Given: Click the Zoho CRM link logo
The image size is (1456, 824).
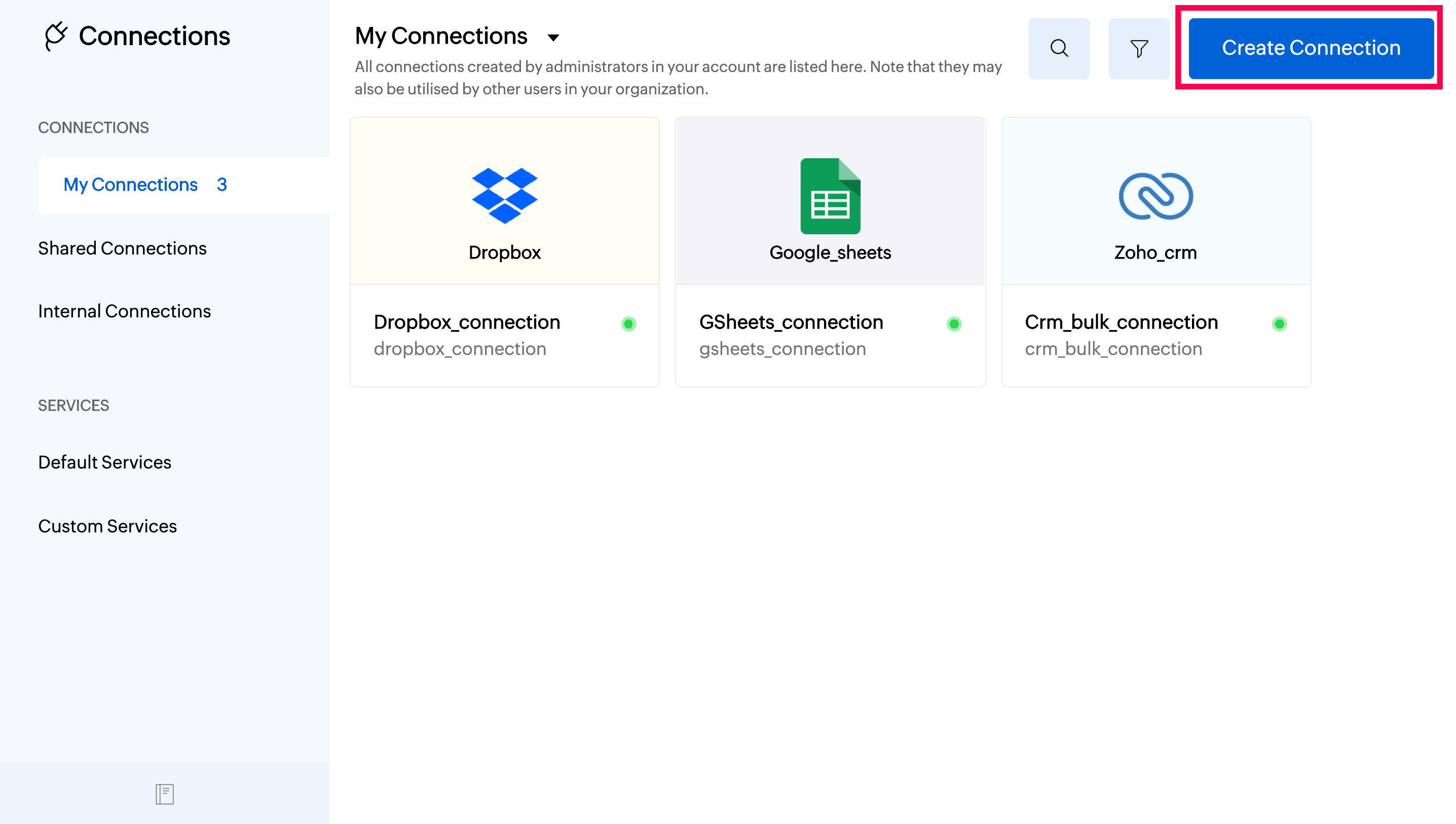Looking at the screenshot, I should click(x=1155, y=196).
